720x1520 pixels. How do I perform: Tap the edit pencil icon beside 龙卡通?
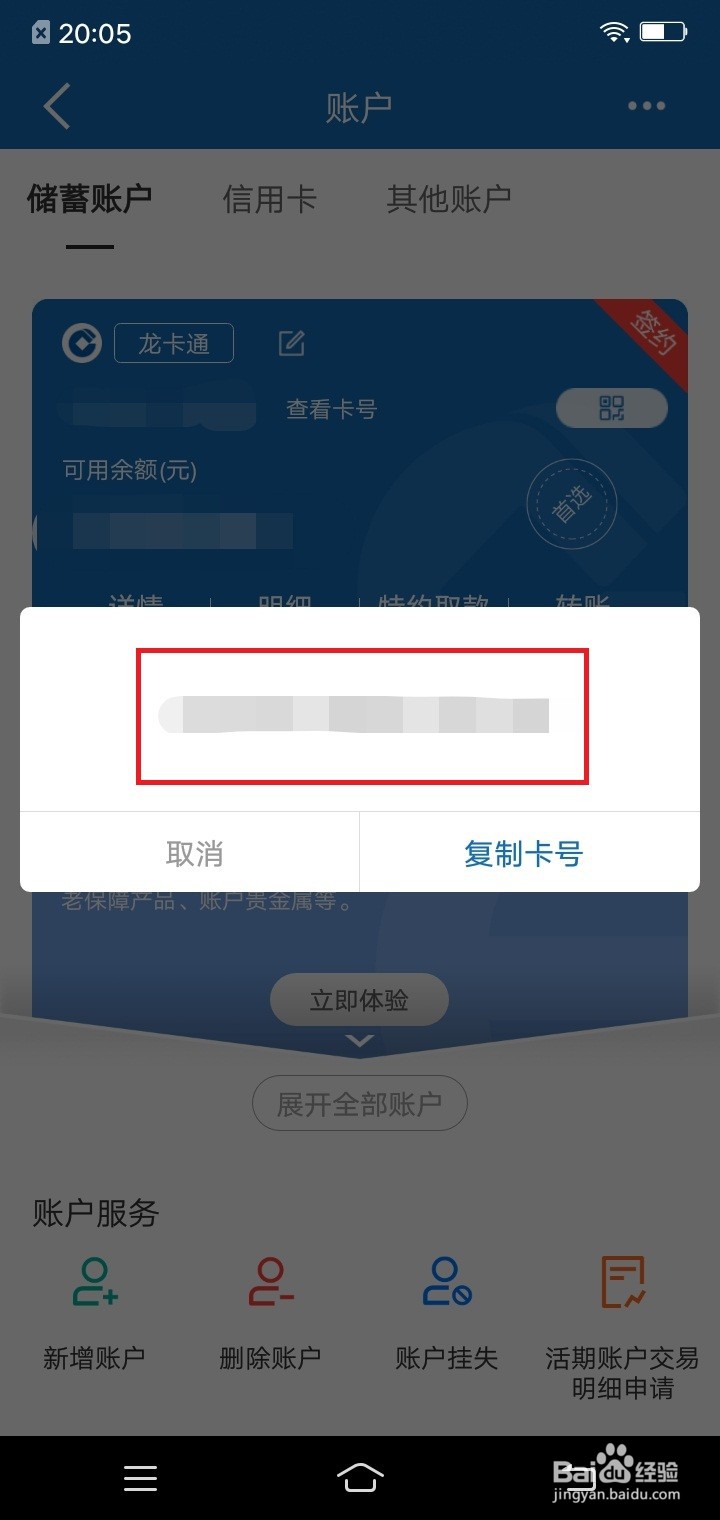click(291, 344)
